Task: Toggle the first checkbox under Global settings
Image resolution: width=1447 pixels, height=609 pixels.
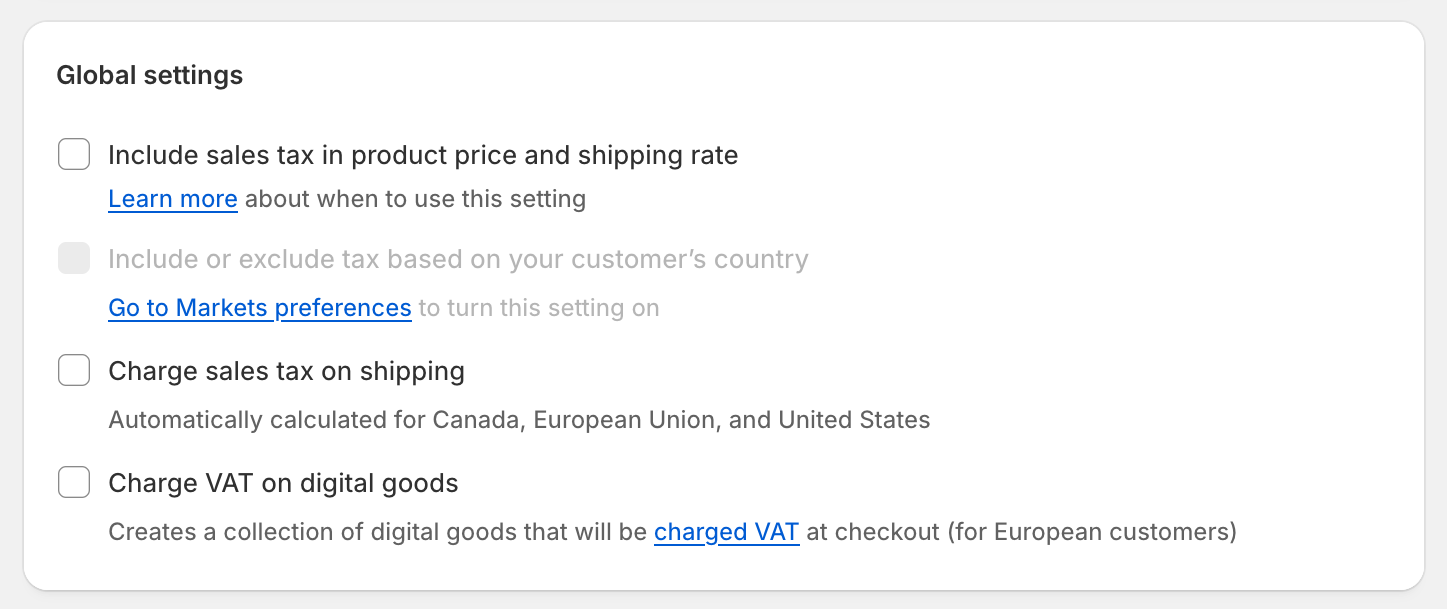Action: point(74,154)
